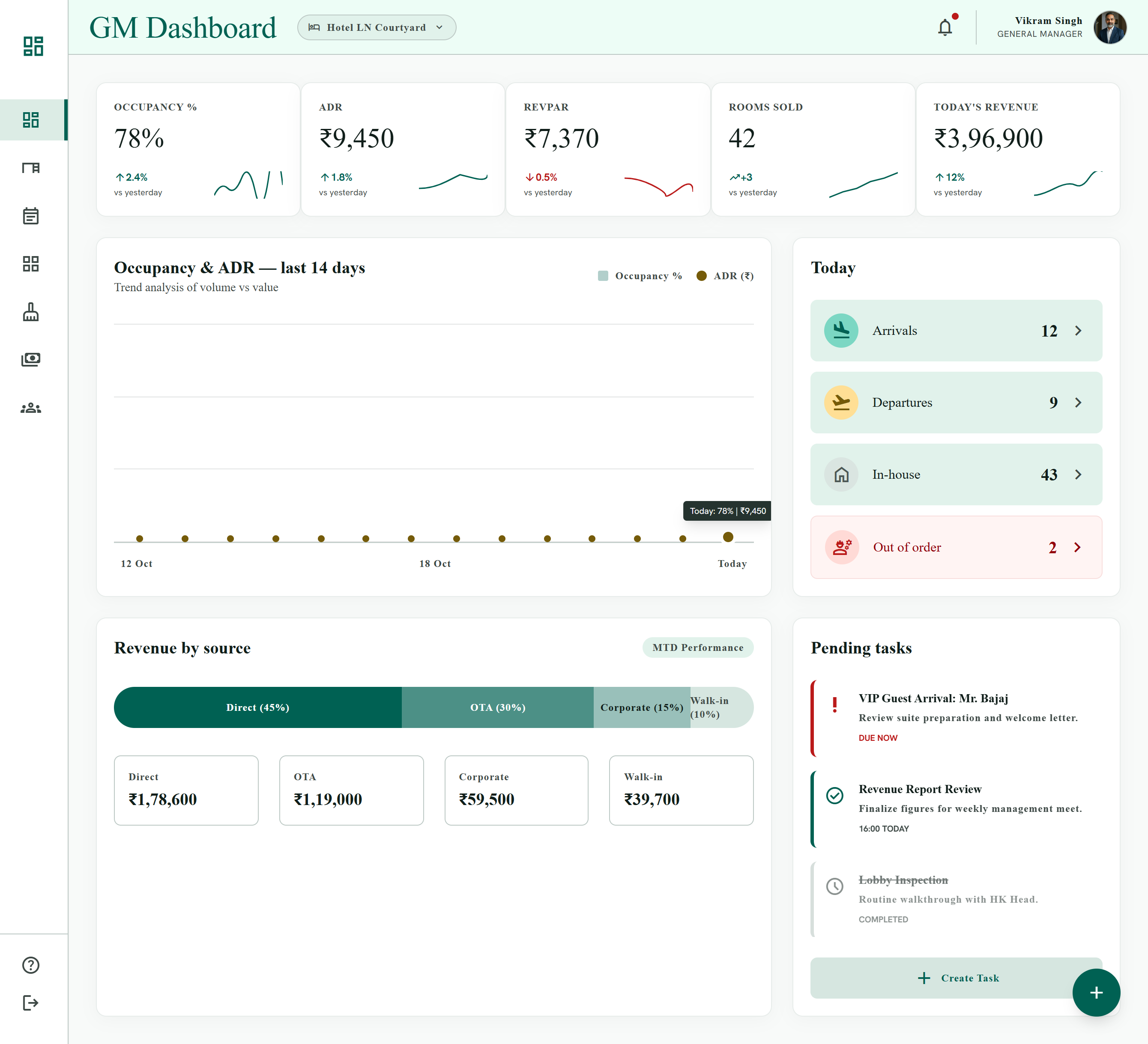
Task: Click the RevPAR ₹7,370 value
Action: pos(562,138)
